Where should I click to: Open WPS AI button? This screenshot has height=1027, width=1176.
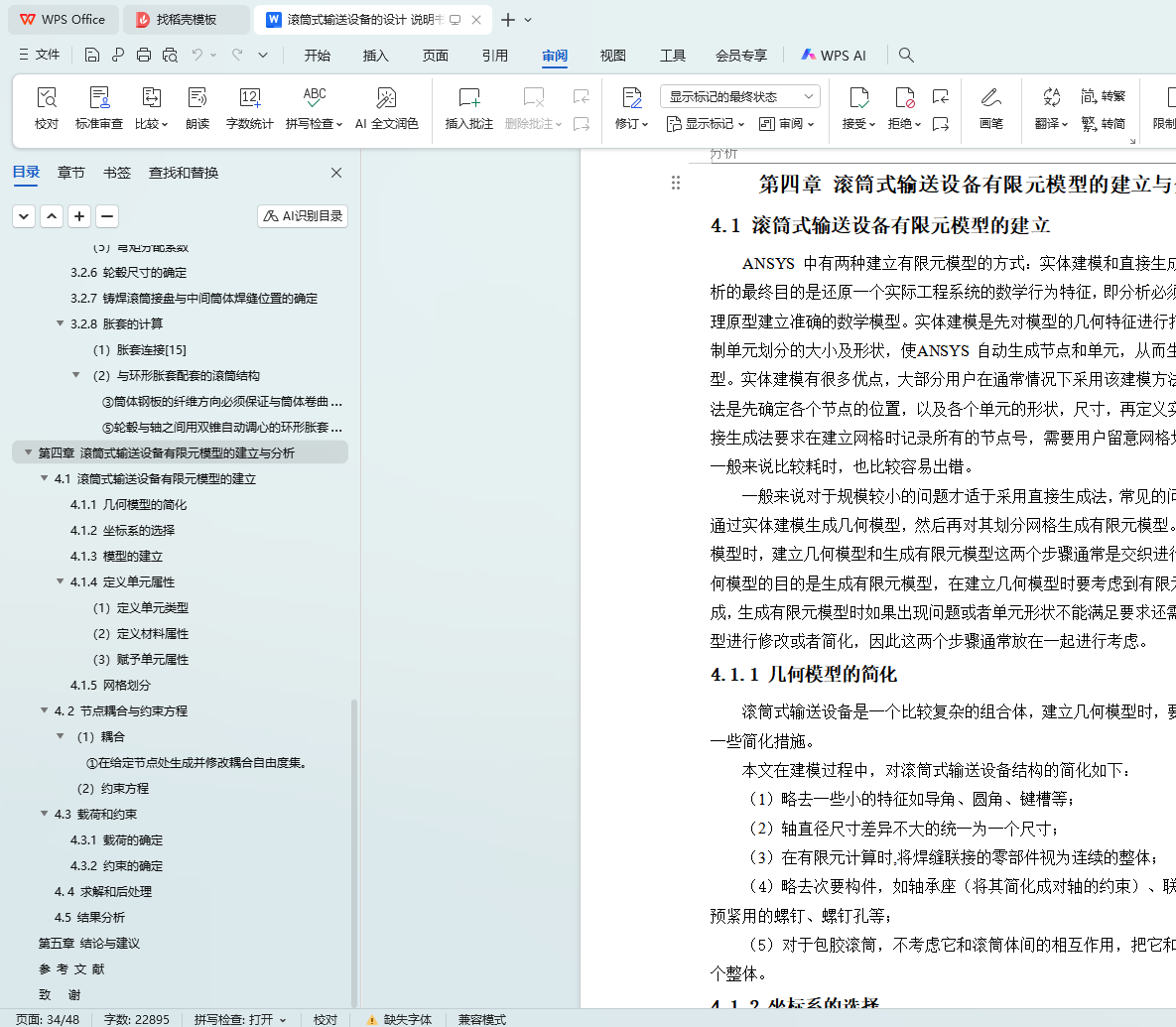tap(834, 56)
